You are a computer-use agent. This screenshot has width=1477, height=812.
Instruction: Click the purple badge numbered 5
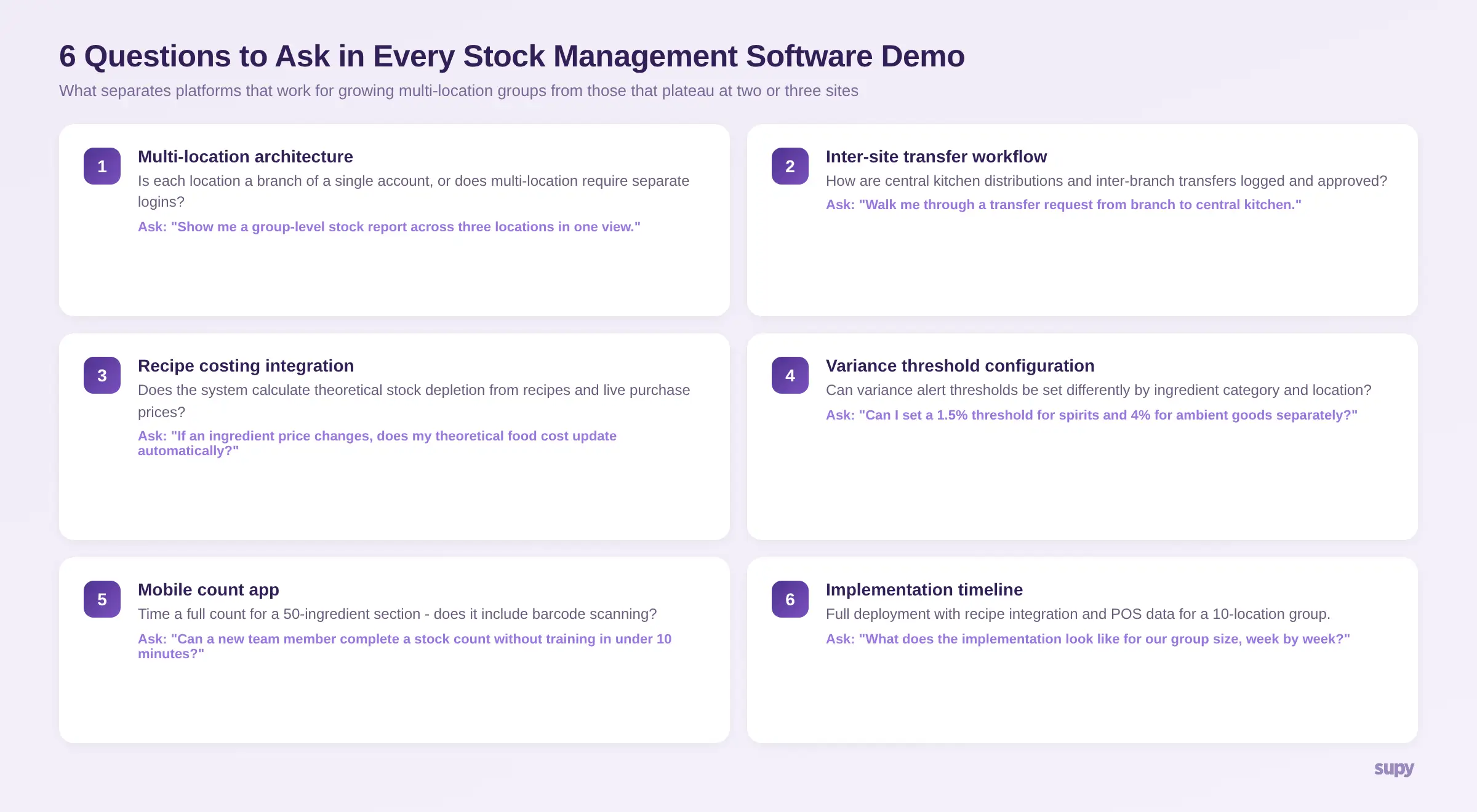(x=102, y=599)
